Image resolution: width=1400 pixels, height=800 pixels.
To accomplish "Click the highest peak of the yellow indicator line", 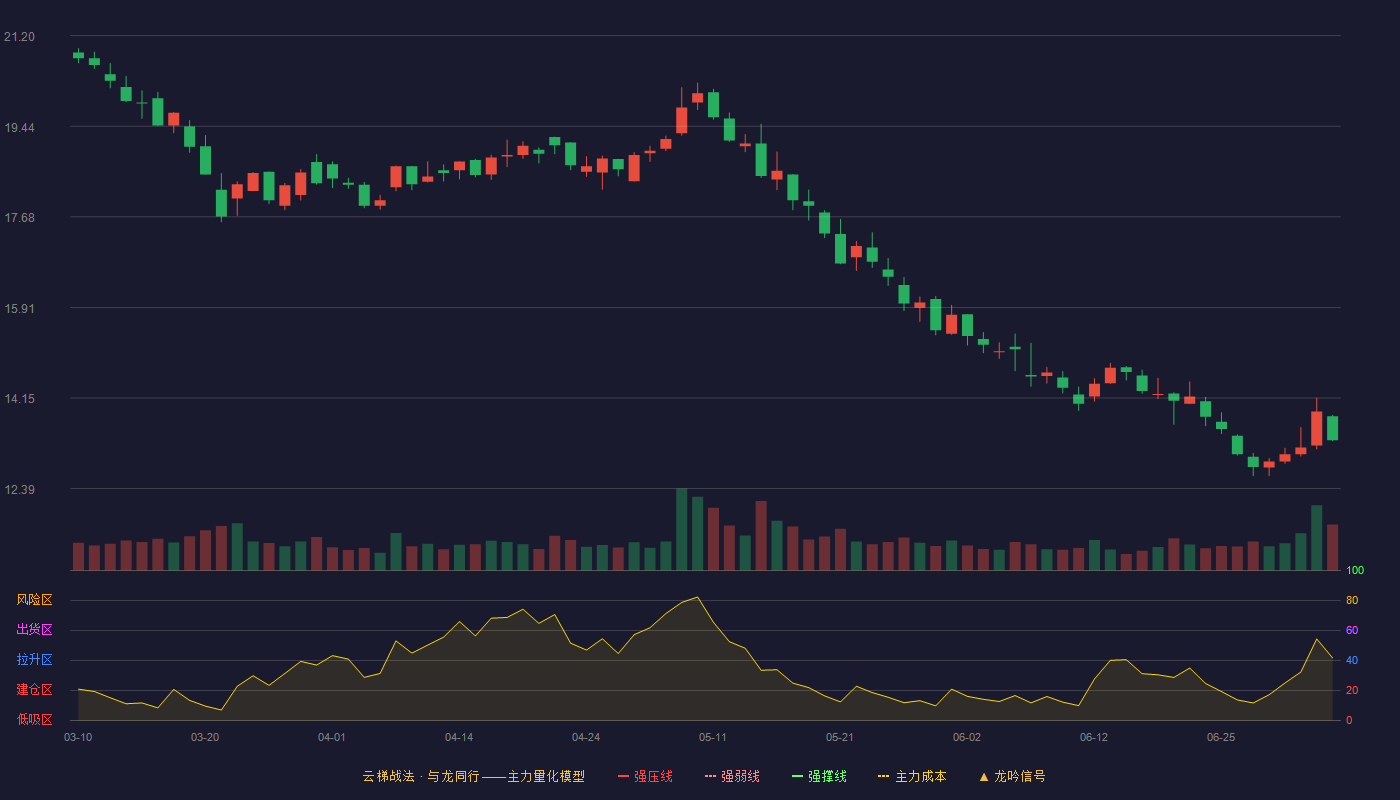I will tap(697, 597).
